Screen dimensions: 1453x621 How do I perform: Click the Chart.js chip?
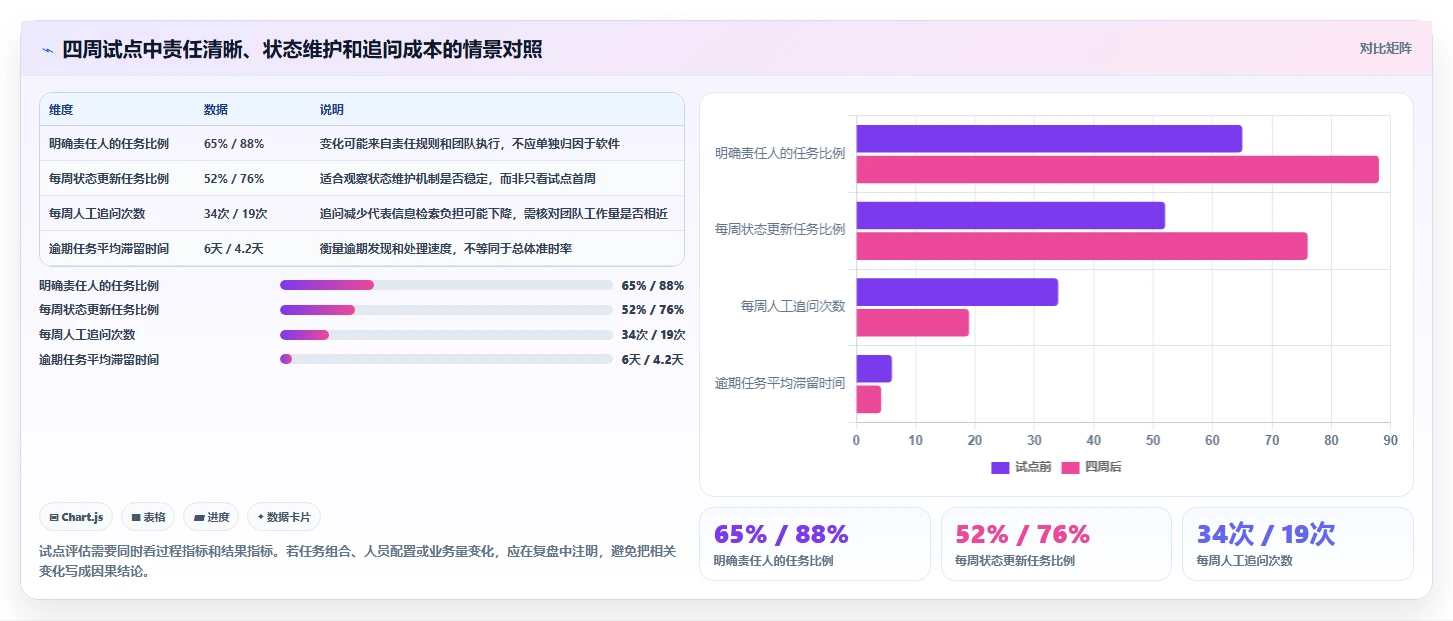[77, 517]
